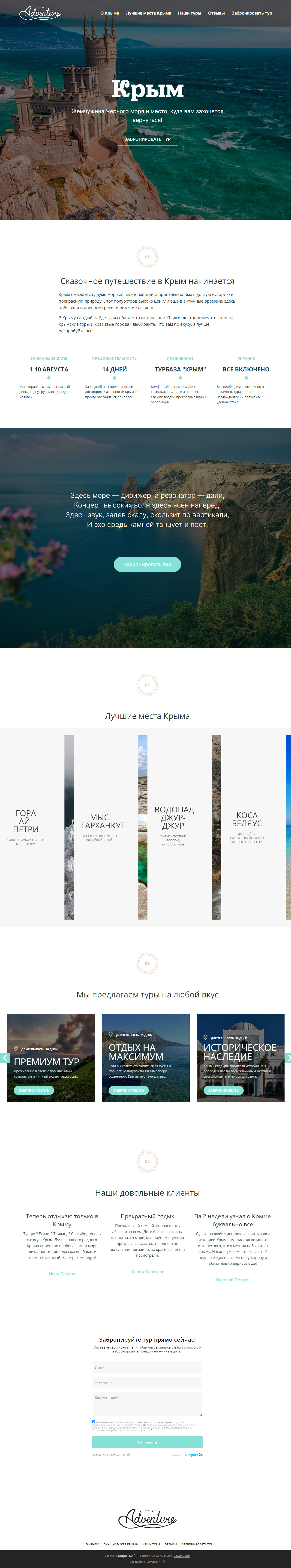Click 'За 2 недели узнал о Крыме буквально все' title

pos(233,1220)
